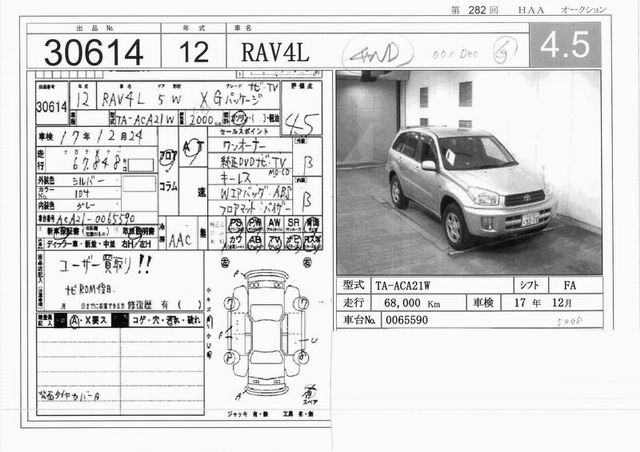Click the SR equipment box
Image resolution: width=640 pixels, height=452 pixels.
pos(293,225)
